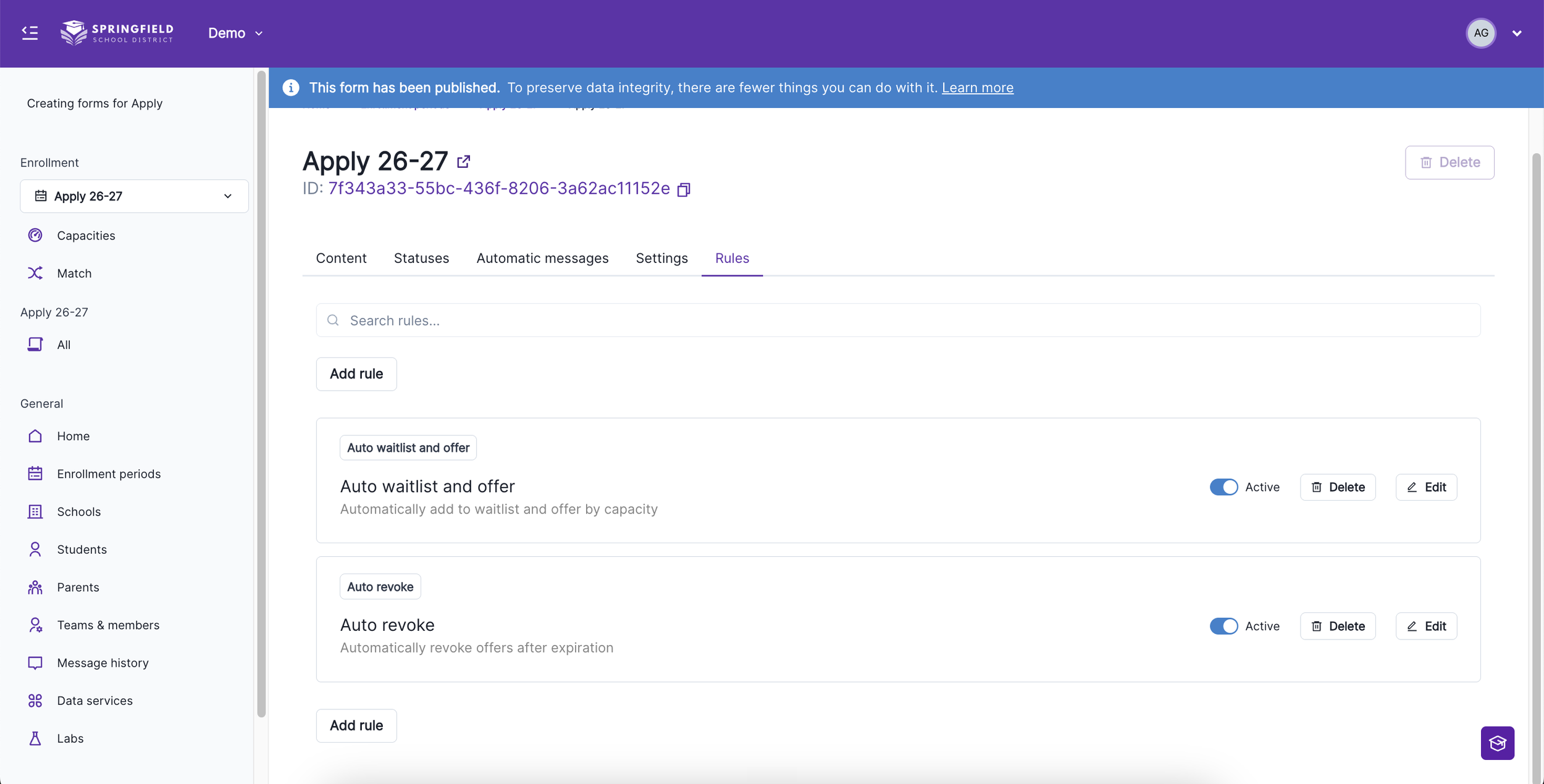
Task: Open Enrollment periods page
Action: pyautogui.click(x=109, y=473)
